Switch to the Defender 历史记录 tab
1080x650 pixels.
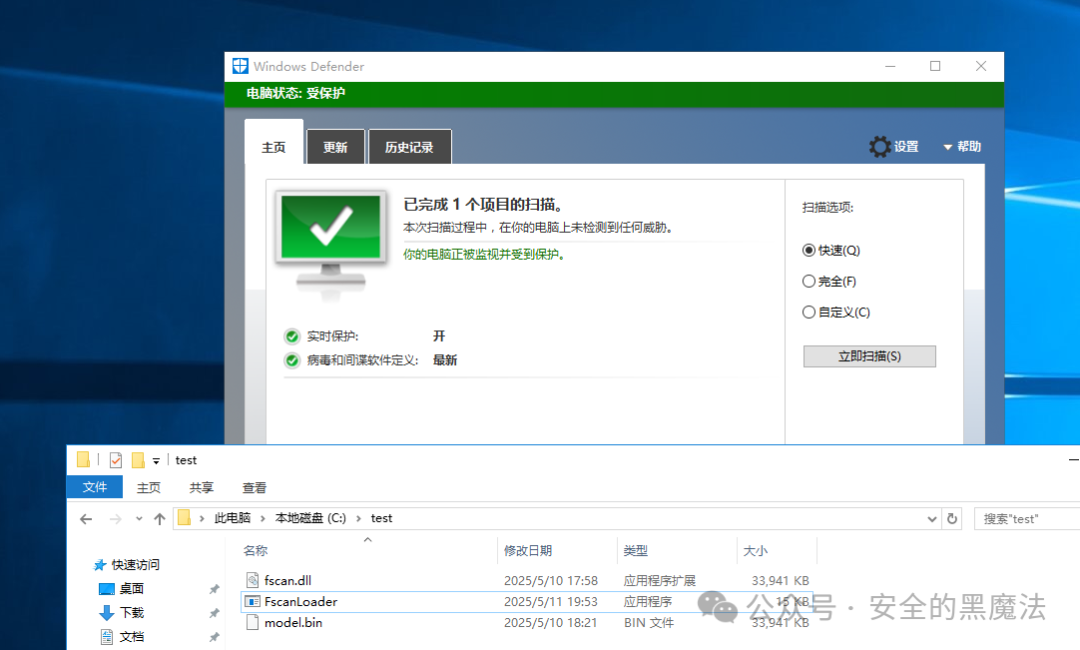pyautogui.click(x=409, y=147)
